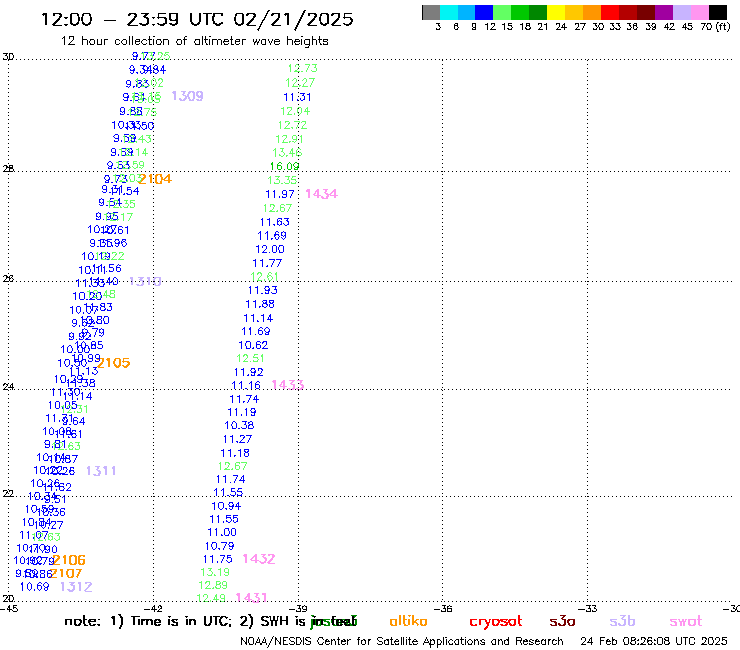Click the 'altika' satellite legend label
This screenshot has height=650, width=740.
(x=408, y=621)
